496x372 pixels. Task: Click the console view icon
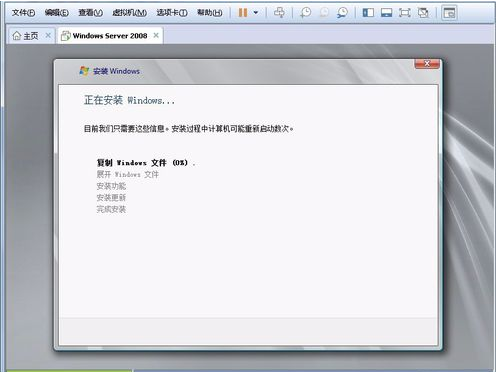tap(449, 13)
